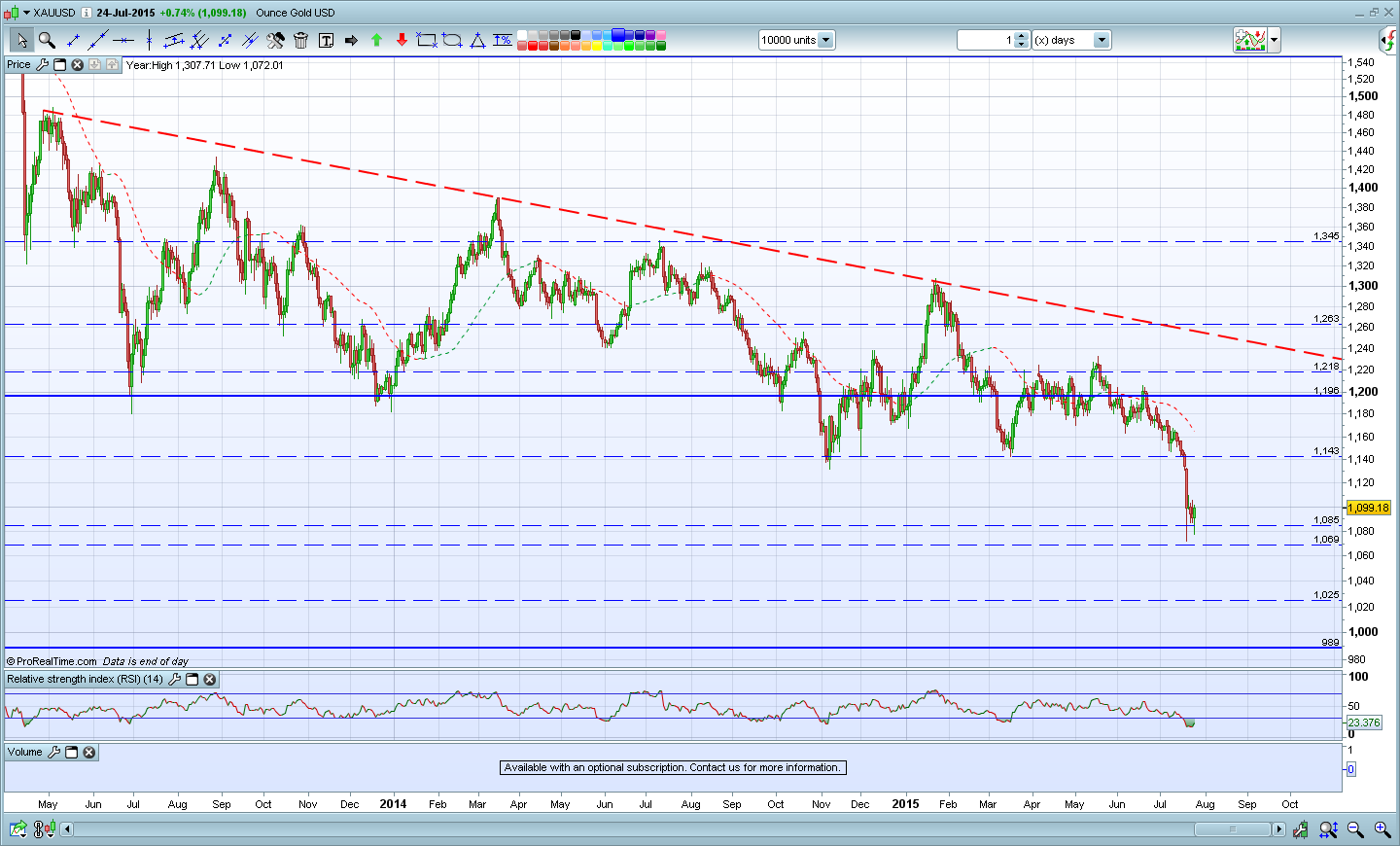Open Price panel wrench settings
Screen dimensions: 1400x846
click(42, 65)
